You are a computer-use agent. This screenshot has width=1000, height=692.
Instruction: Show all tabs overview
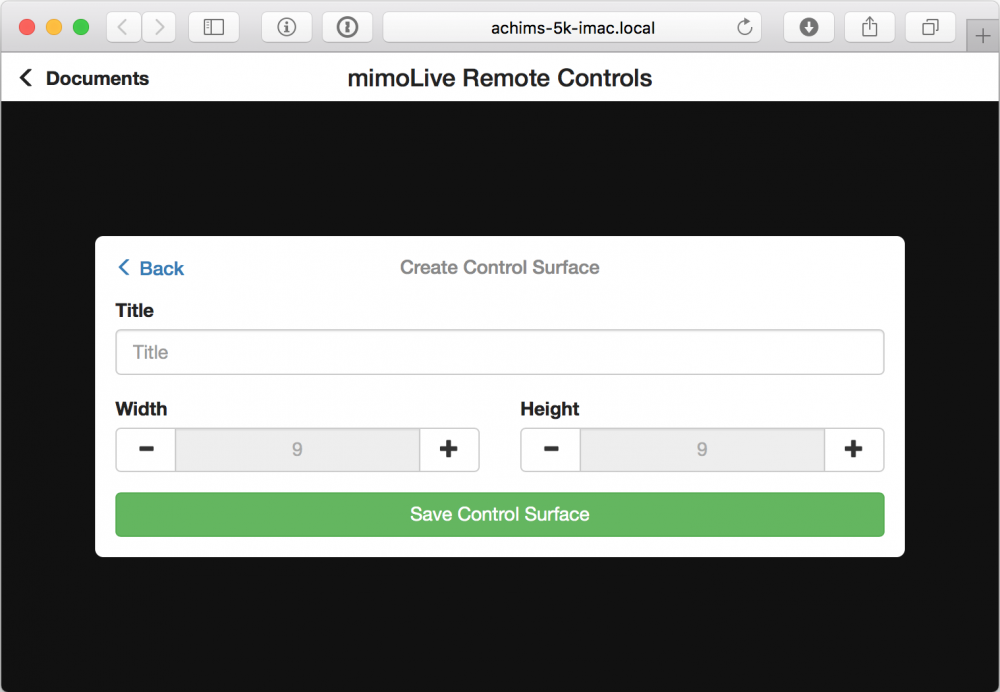point(930,27)
